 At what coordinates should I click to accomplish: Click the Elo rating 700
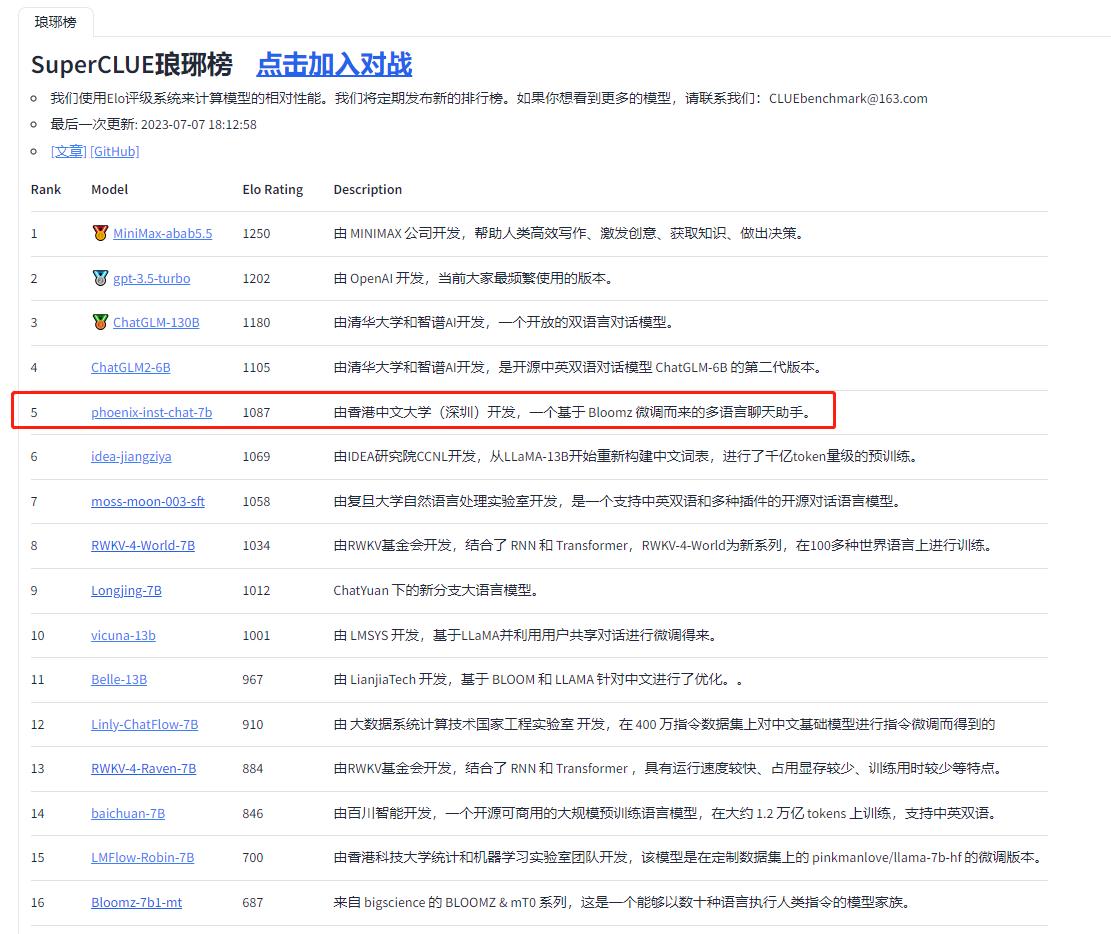click(253, 857)
